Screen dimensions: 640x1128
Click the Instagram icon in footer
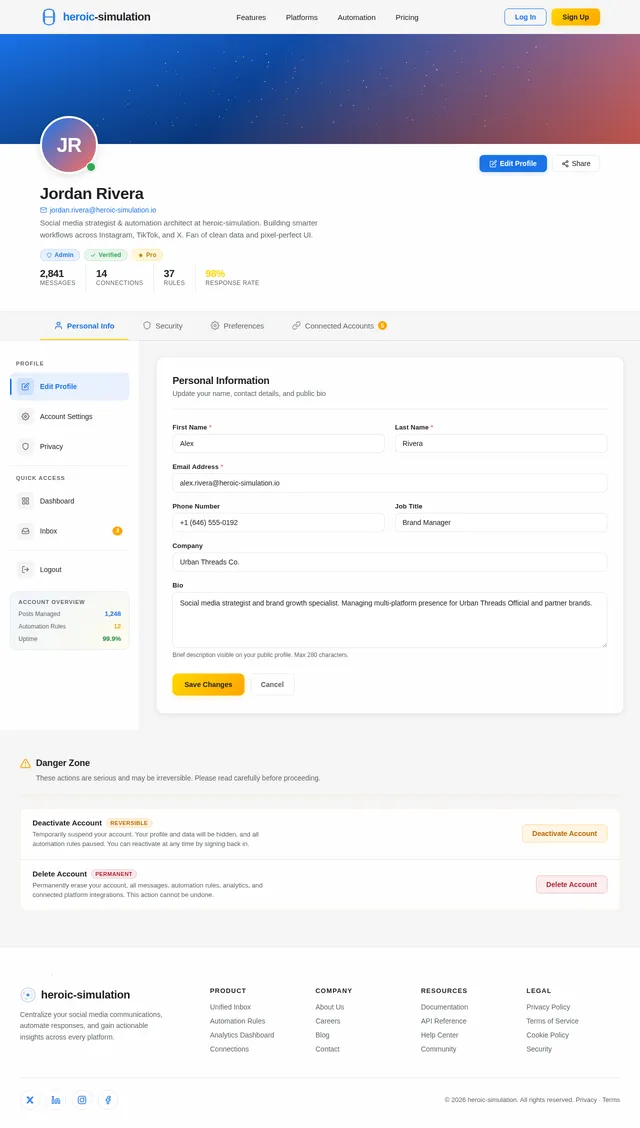coord(82,1100)
